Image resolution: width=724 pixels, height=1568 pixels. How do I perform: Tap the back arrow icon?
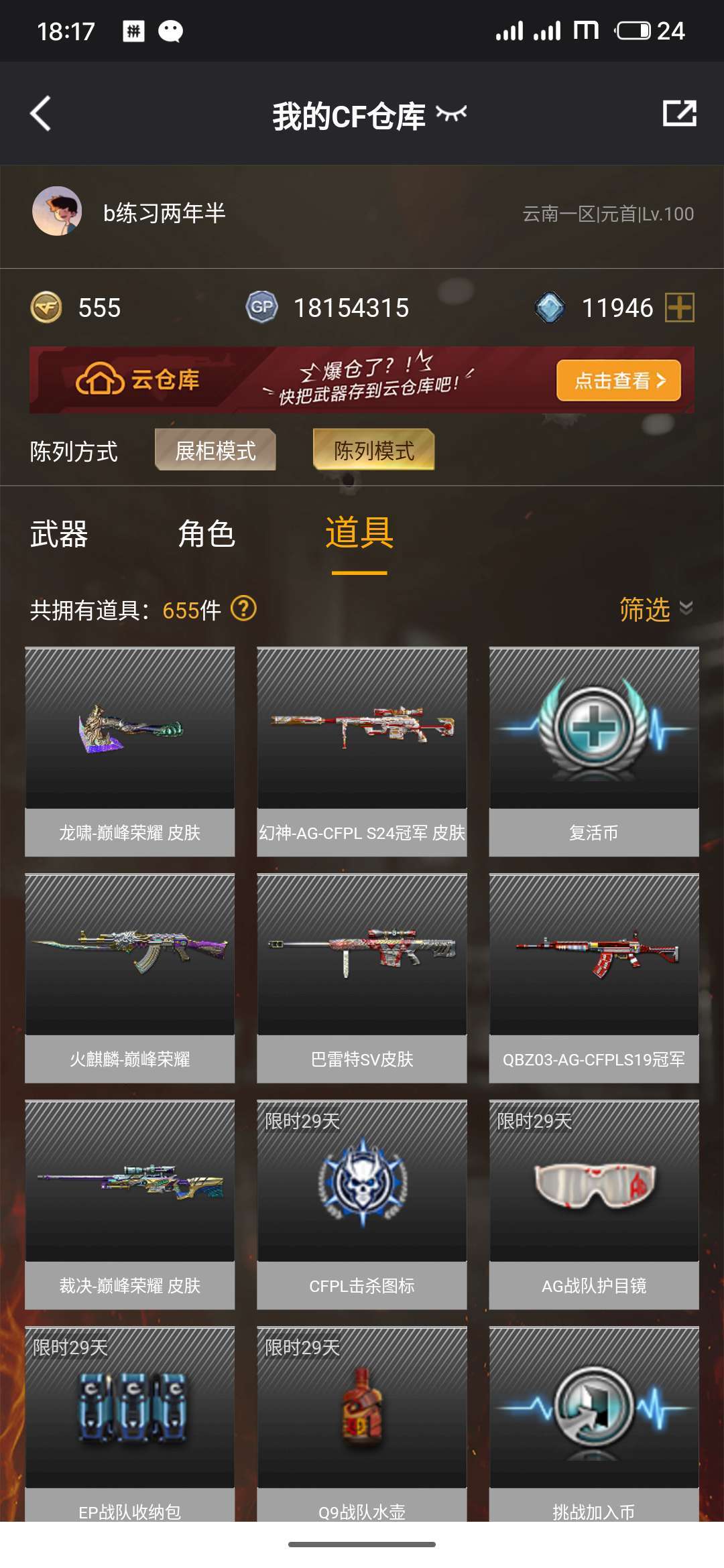(x=41, y=113)
